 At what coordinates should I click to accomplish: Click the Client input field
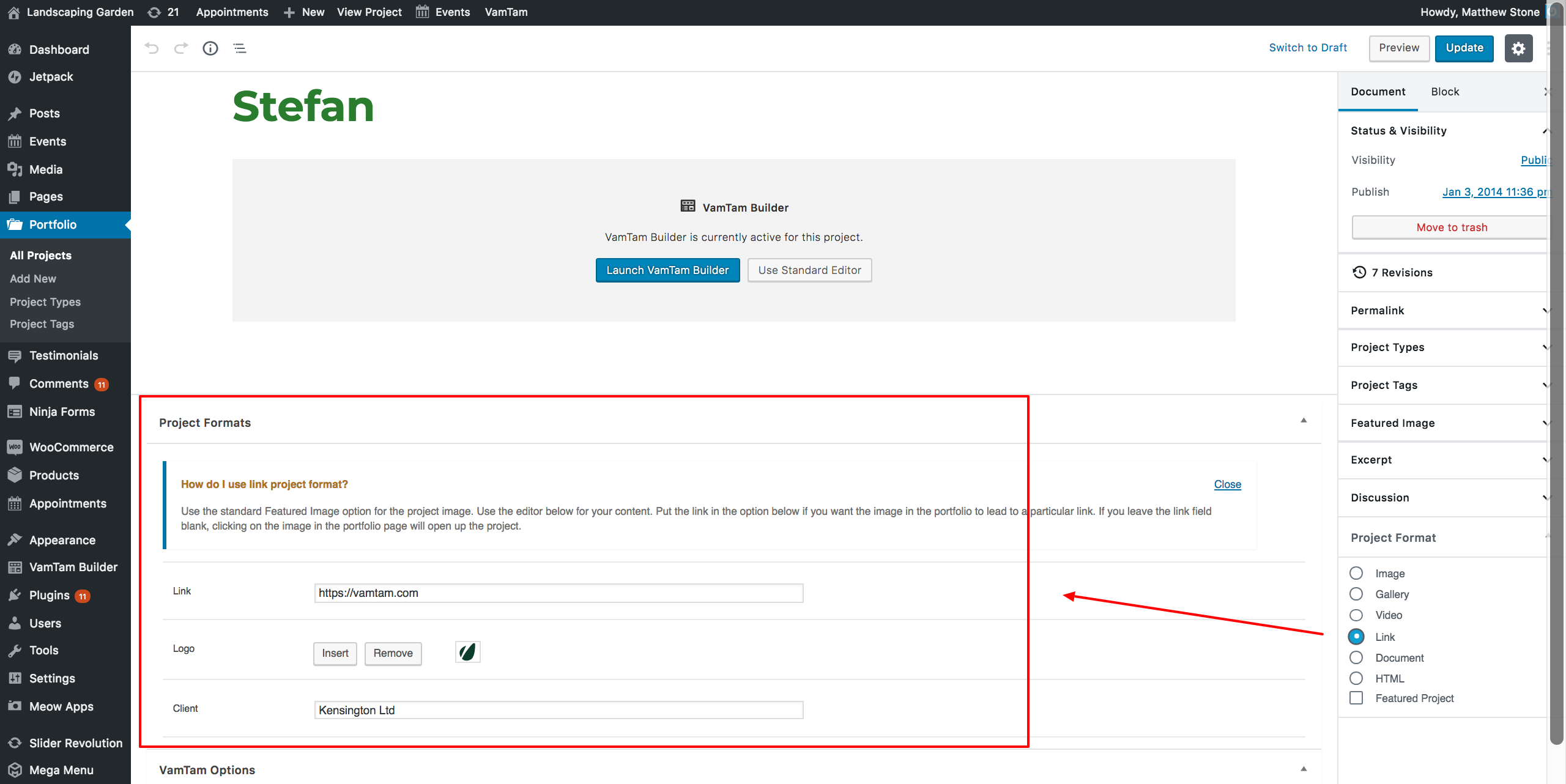tap(558, 710)
